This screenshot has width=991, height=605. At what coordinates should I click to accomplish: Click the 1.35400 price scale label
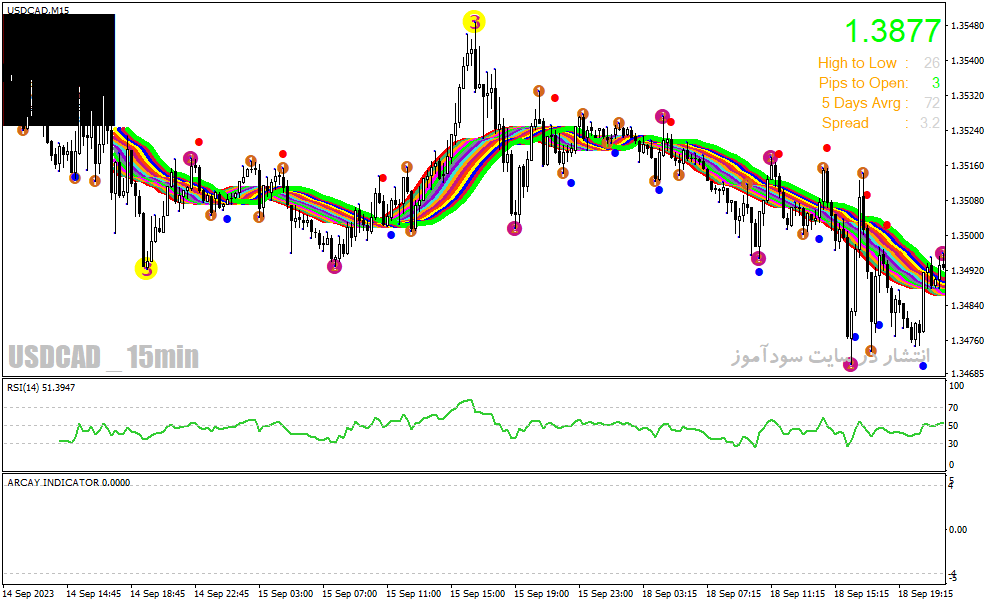968,61
